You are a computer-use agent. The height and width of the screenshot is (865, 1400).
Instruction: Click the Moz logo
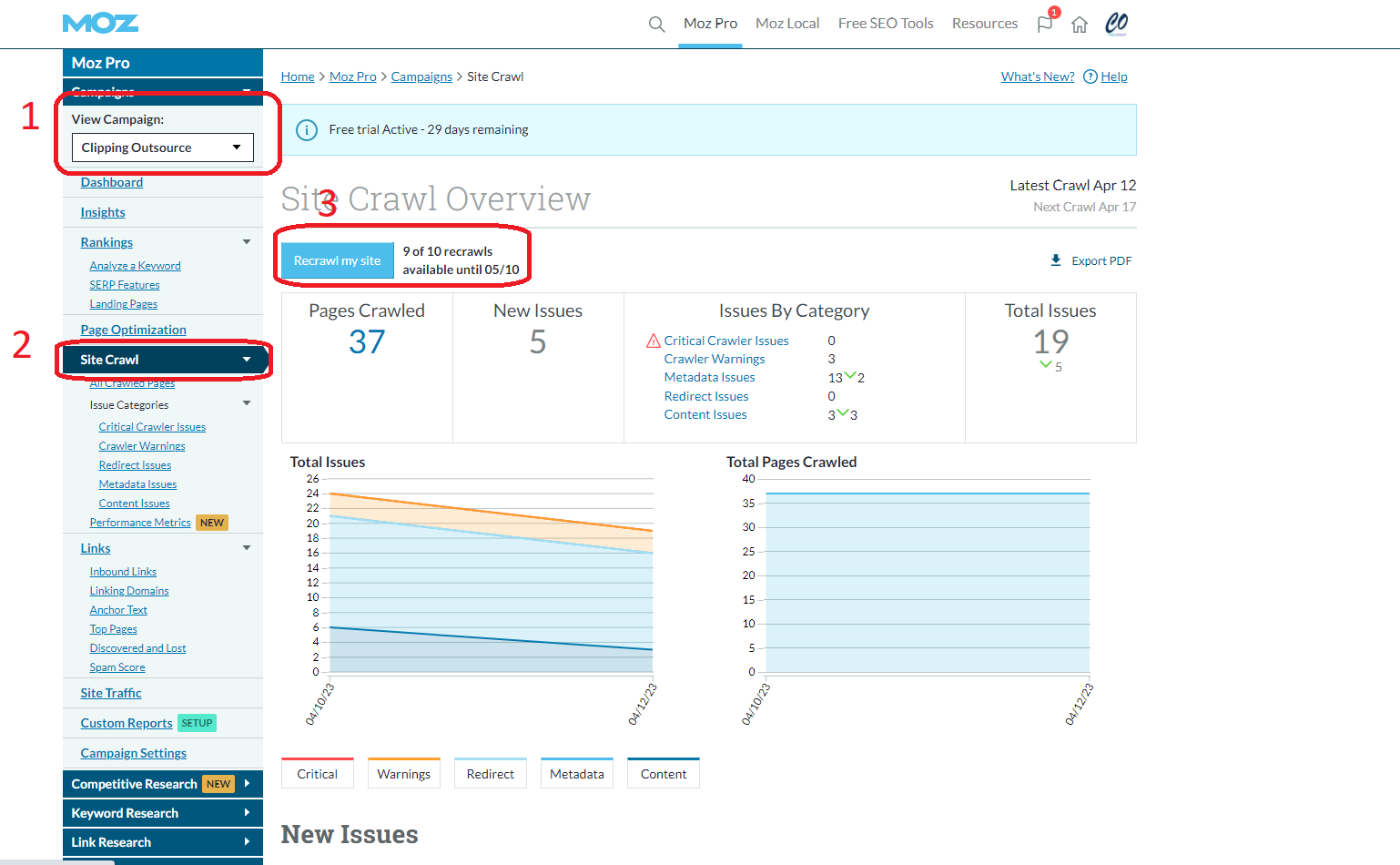pyautogui.click(x=100, y=24)
